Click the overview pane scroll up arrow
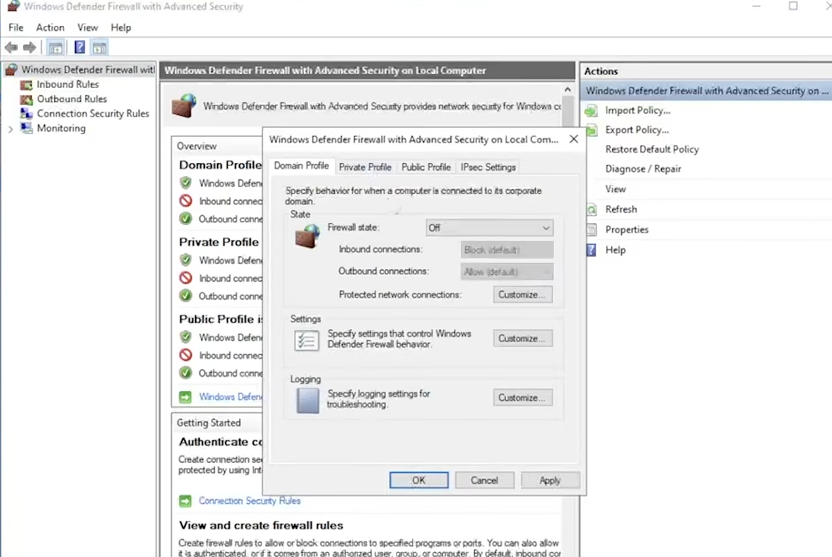 pos(568,90)
